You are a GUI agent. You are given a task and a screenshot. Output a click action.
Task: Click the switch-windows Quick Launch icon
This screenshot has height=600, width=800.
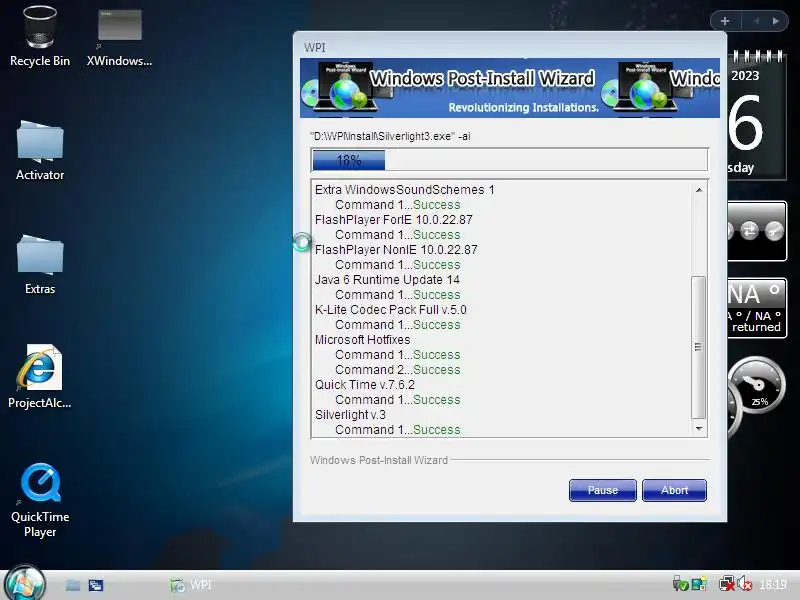(96, 585)
